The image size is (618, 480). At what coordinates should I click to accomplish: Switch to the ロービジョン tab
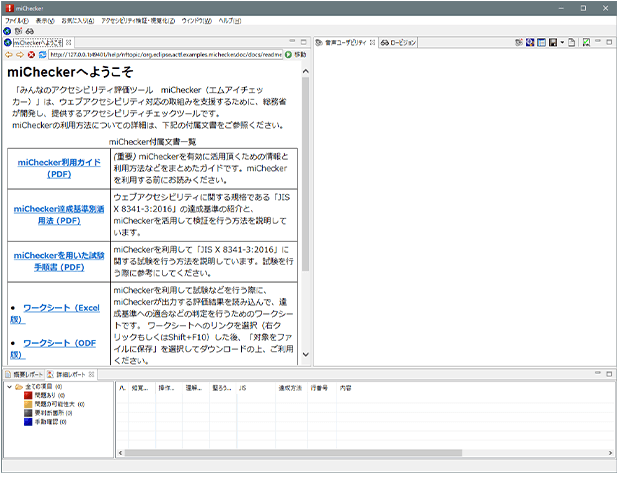pyautogui.click(x=398, y=43)
